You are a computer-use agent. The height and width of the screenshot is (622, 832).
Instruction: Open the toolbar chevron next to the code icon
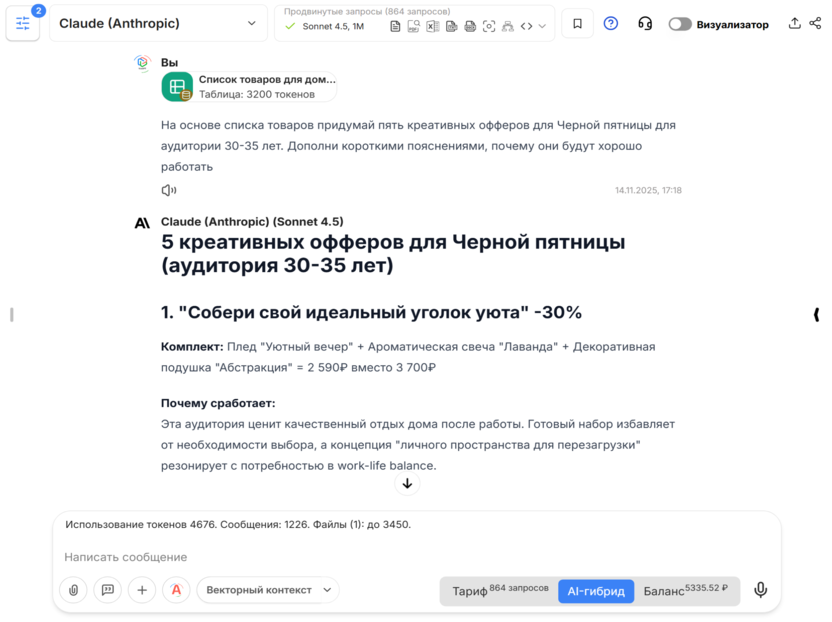[541, 26]
